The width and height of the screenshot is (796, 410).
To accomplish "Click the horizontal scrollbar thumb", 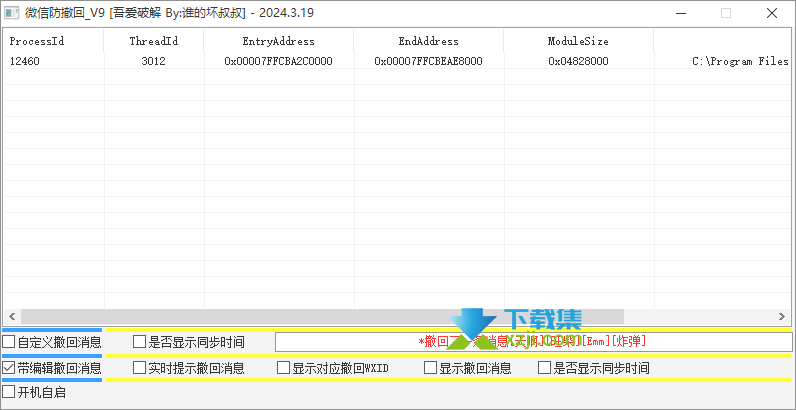I will coord(322,316).
